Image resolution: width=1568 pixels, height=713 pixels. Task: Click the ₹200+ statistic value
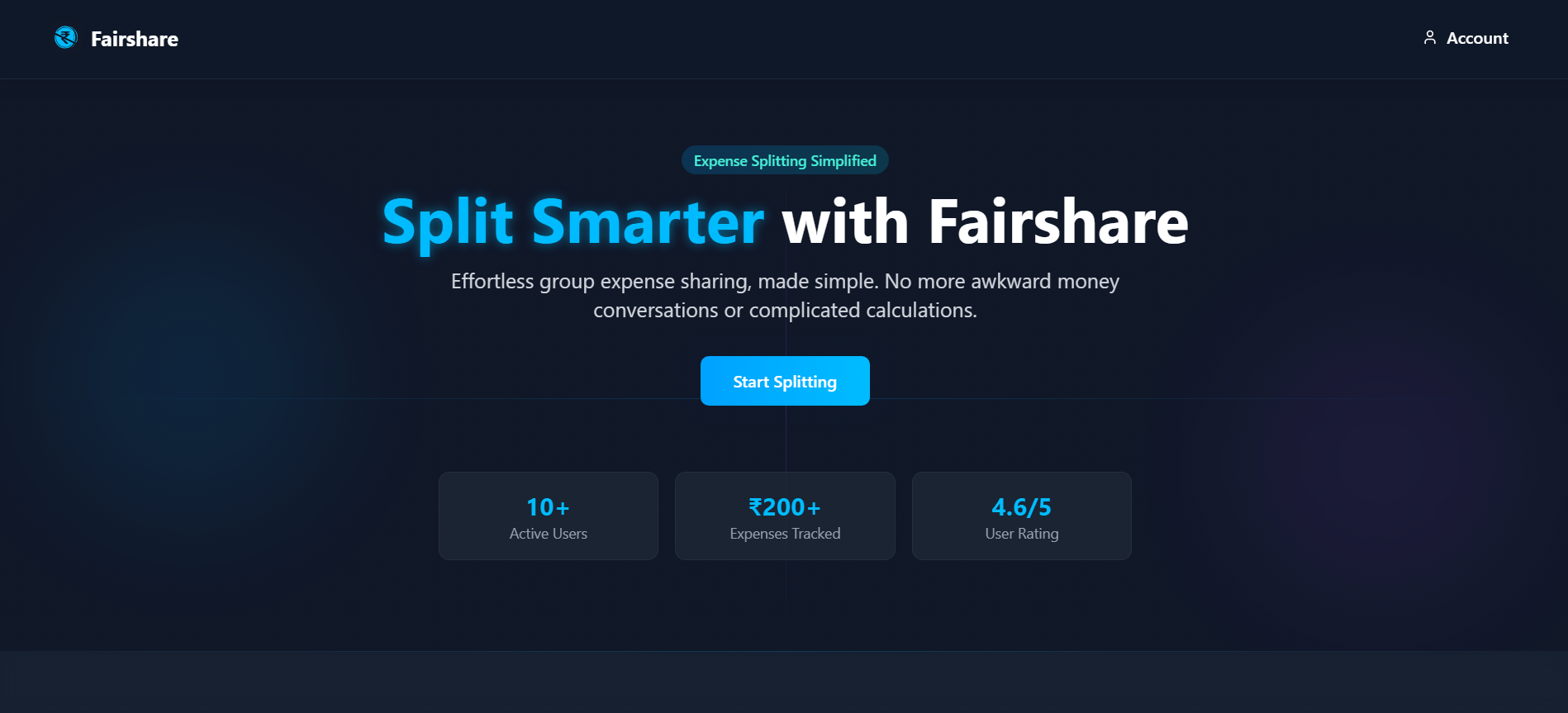(x=785, y=506)
